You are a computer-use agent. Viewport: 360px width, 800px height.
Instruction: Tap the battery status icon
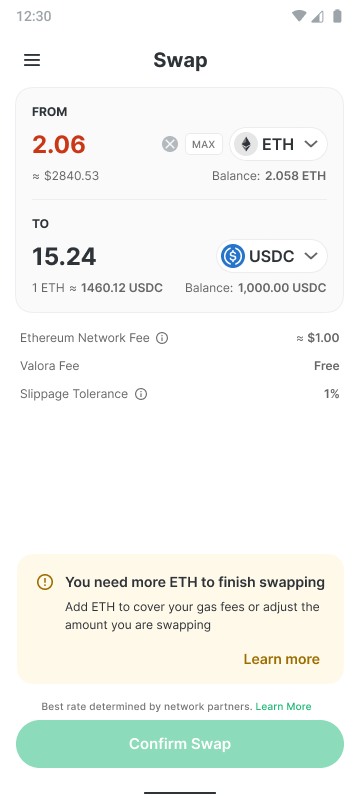pos(337,16)
